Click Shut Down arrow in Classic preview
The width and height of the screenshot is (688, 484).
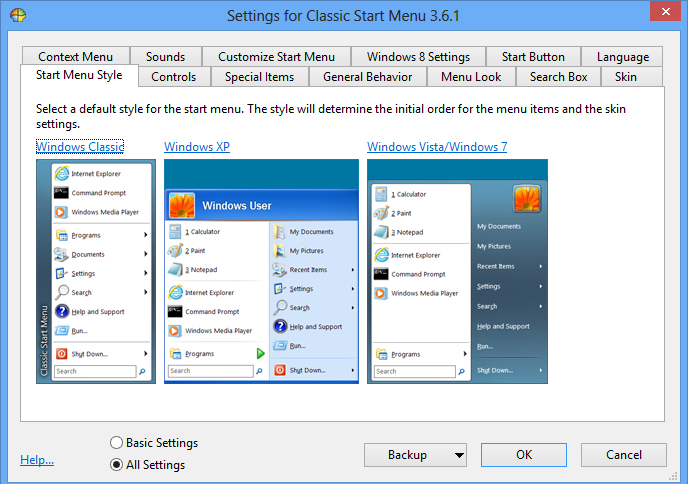[145, 354]
